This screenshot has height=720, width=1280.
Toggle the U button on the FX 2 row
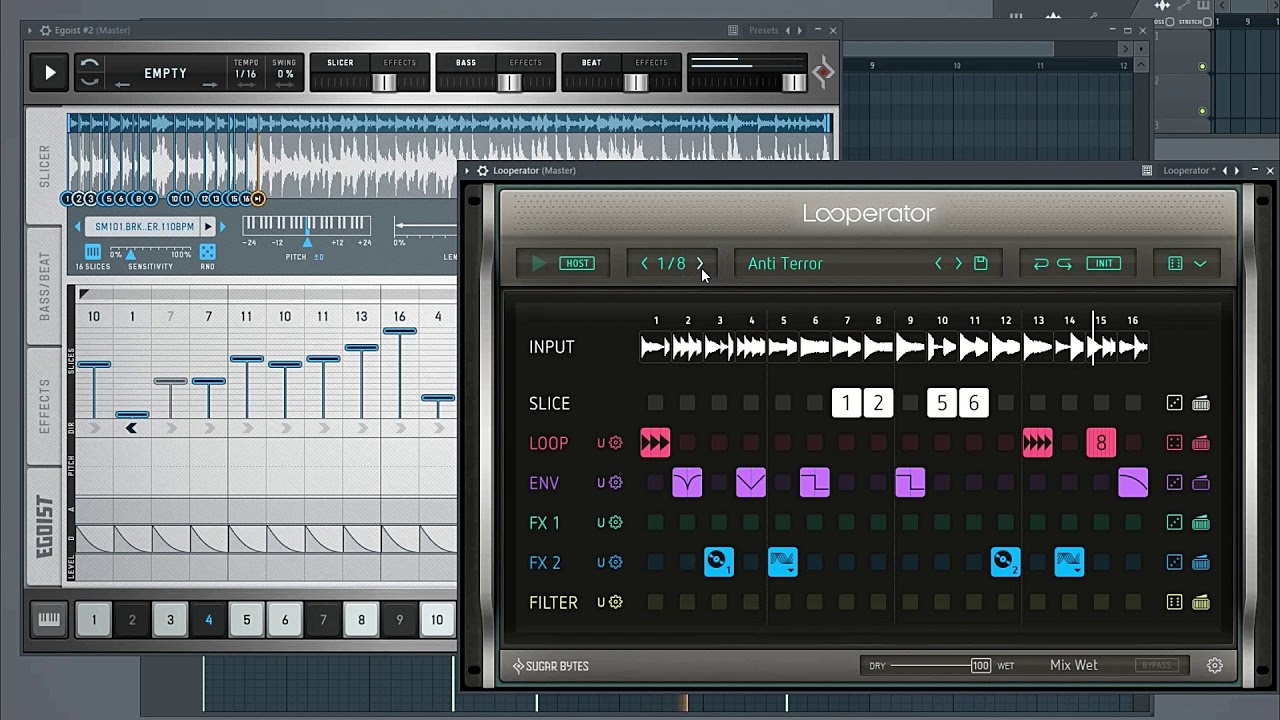click(601, 563)
